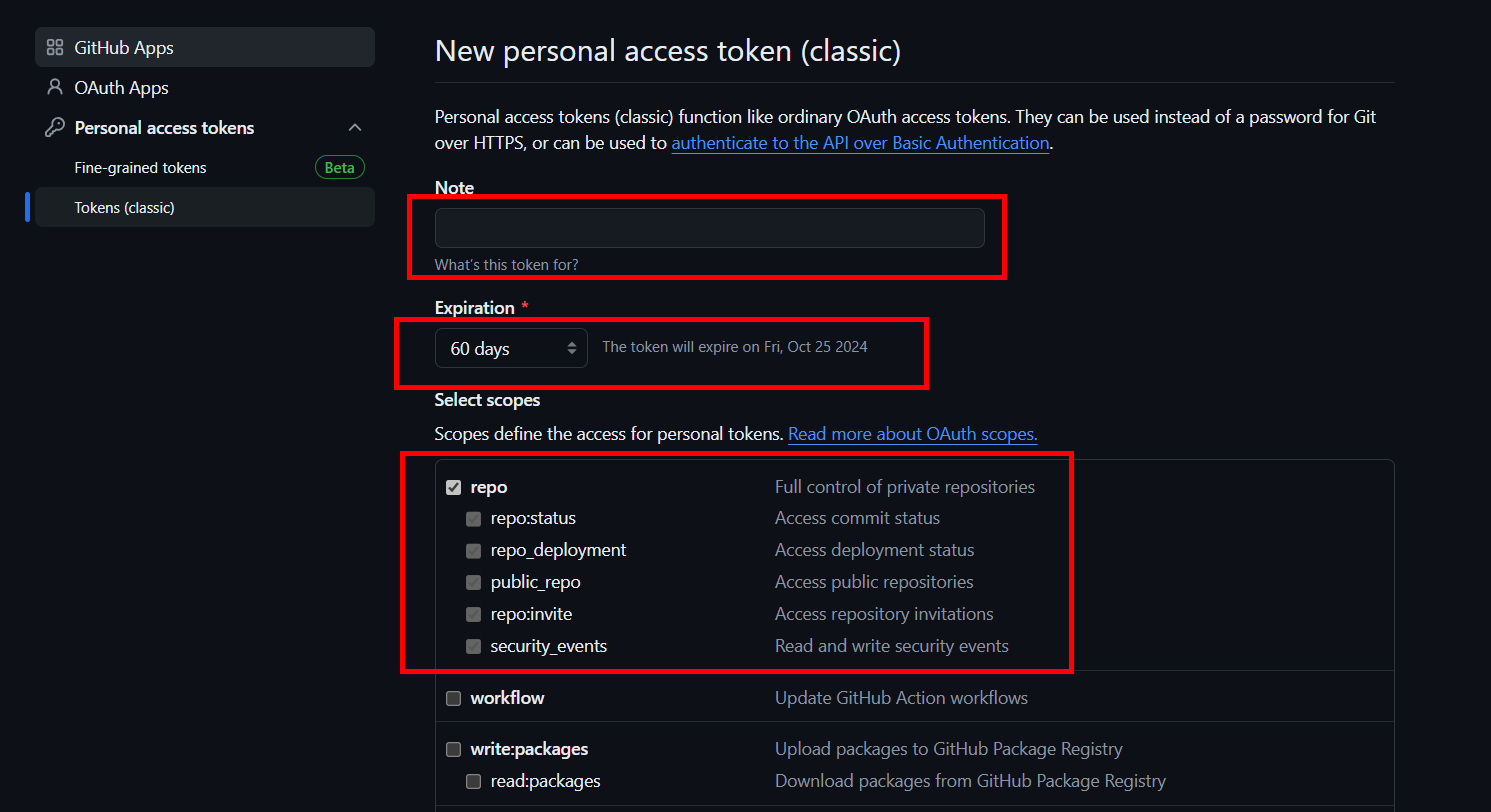Follow the Read more about OAuth scopes link

[x=912, y=434]
